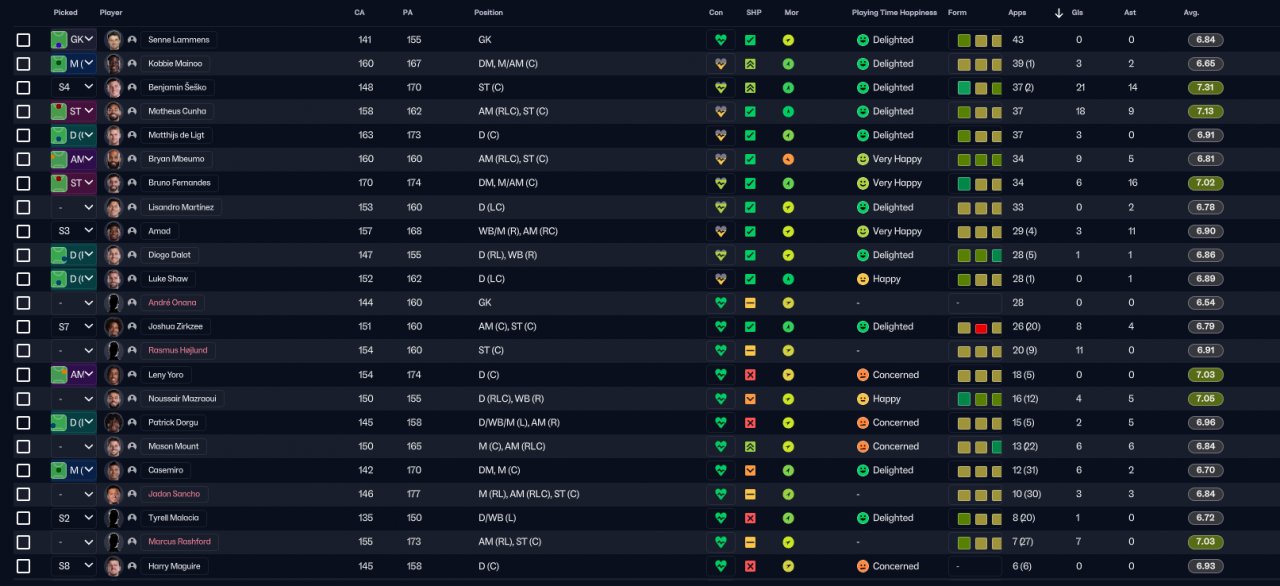Viewport: 1280px width, 586px height.
Task: Sort the list by Position header
Action: point(489,13)
